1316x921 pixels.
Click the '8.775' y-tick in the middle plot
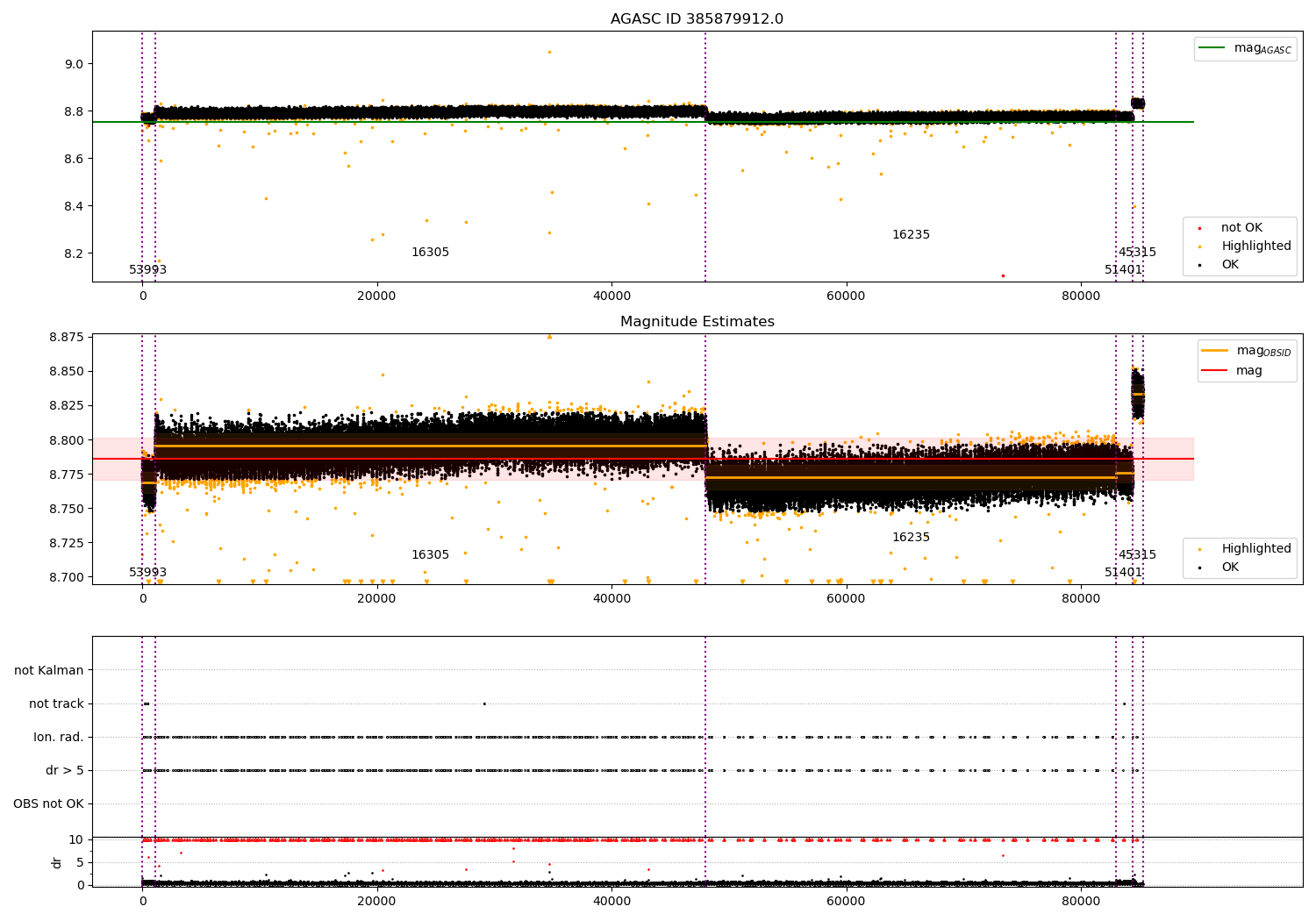[x=67, y=475]
